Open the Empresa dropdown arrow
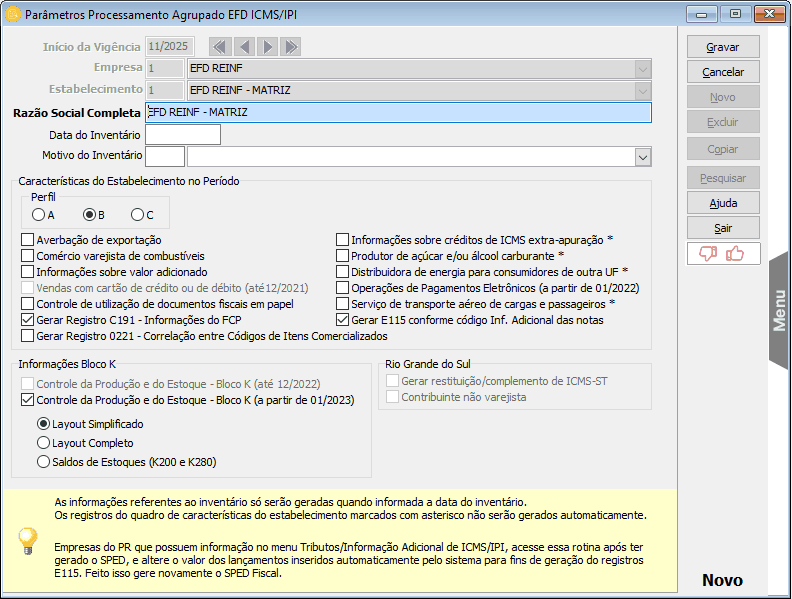Viewport: 792px width, 599px height. pos(642,69)
